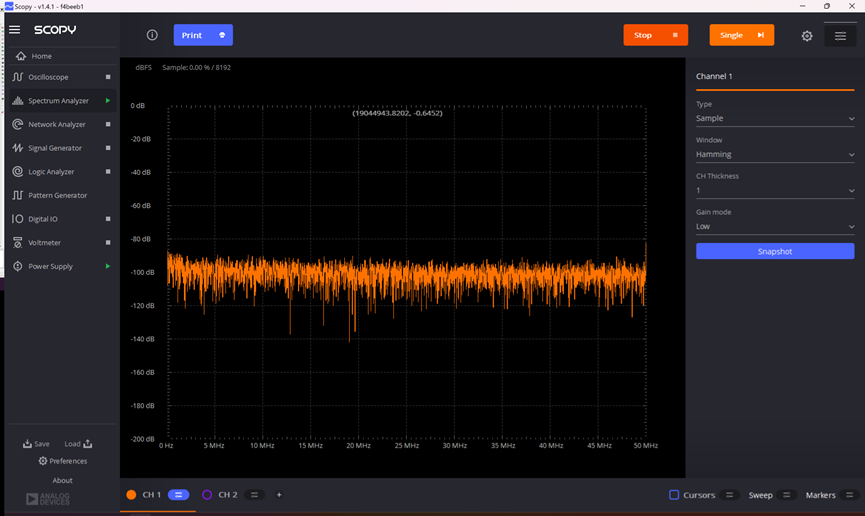Open the About link

(62, 480)
